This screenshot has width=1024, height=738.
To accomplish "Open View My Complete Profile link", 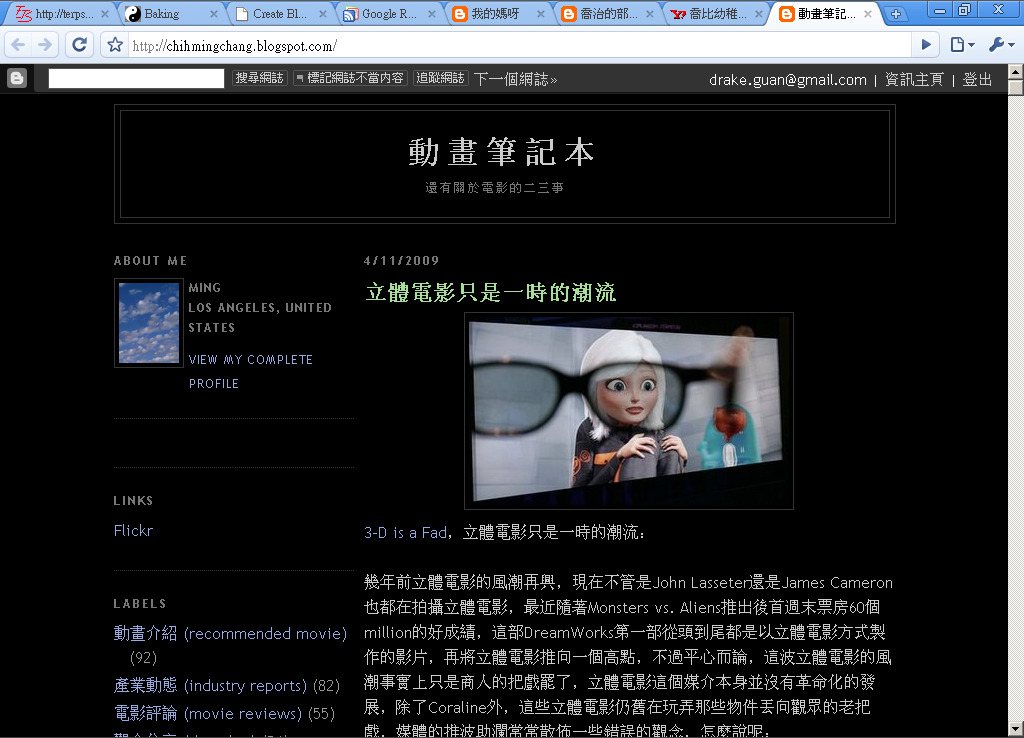I will pyautogui.click(x=251, y=372).
